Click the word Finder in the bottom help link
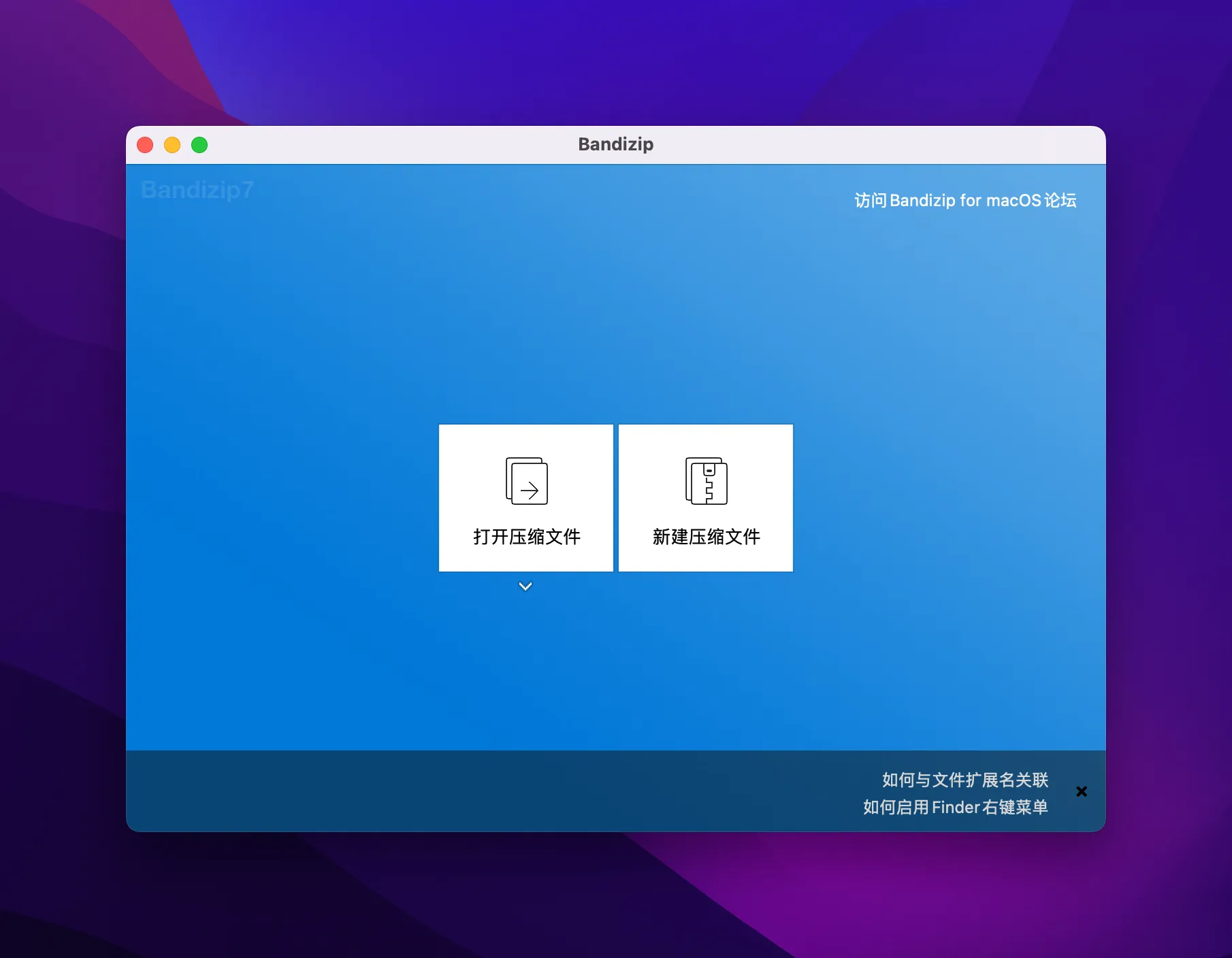Screen dimensions: 1232x958 pos(956,808)
